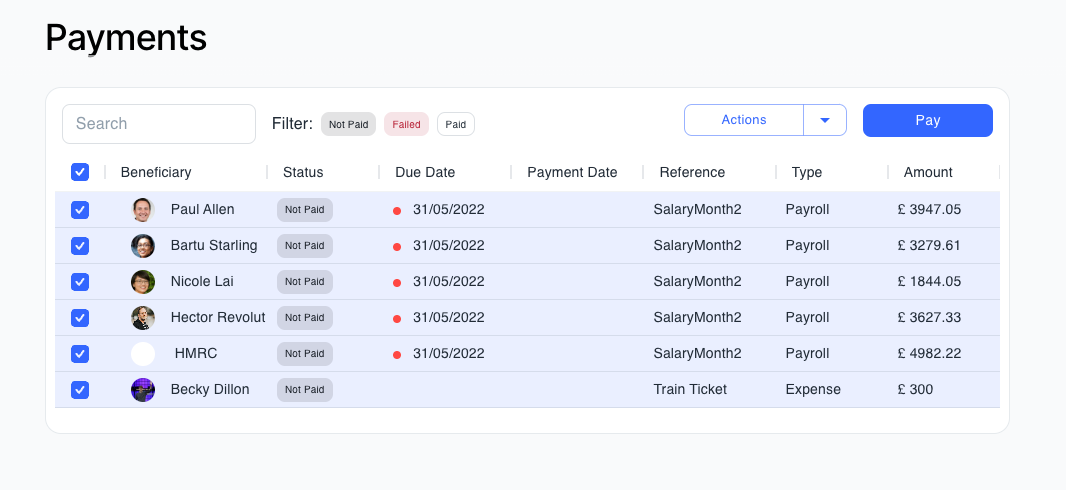The image size is (1066, 490).
Task: Click the blank HMRC avatar circle
Action: [x=143, y=354]
